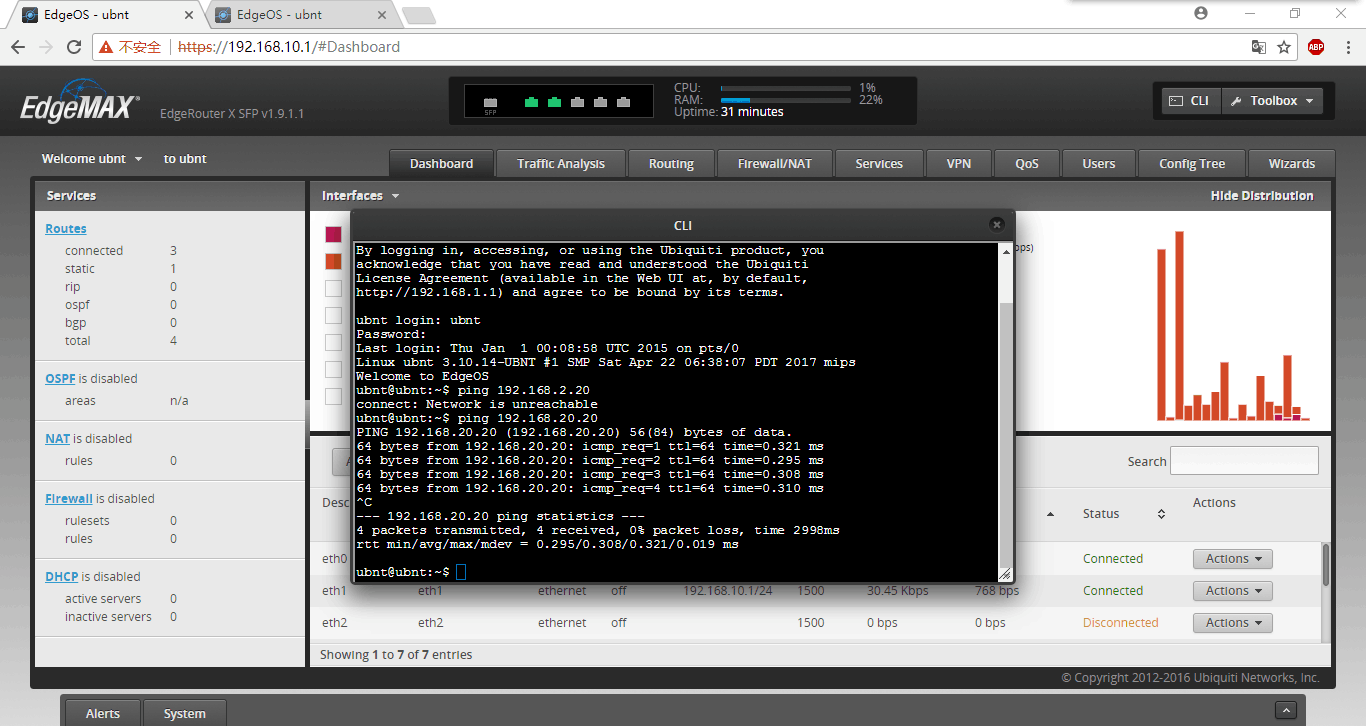Click the crimson legend color swatch

pos(333,234)
